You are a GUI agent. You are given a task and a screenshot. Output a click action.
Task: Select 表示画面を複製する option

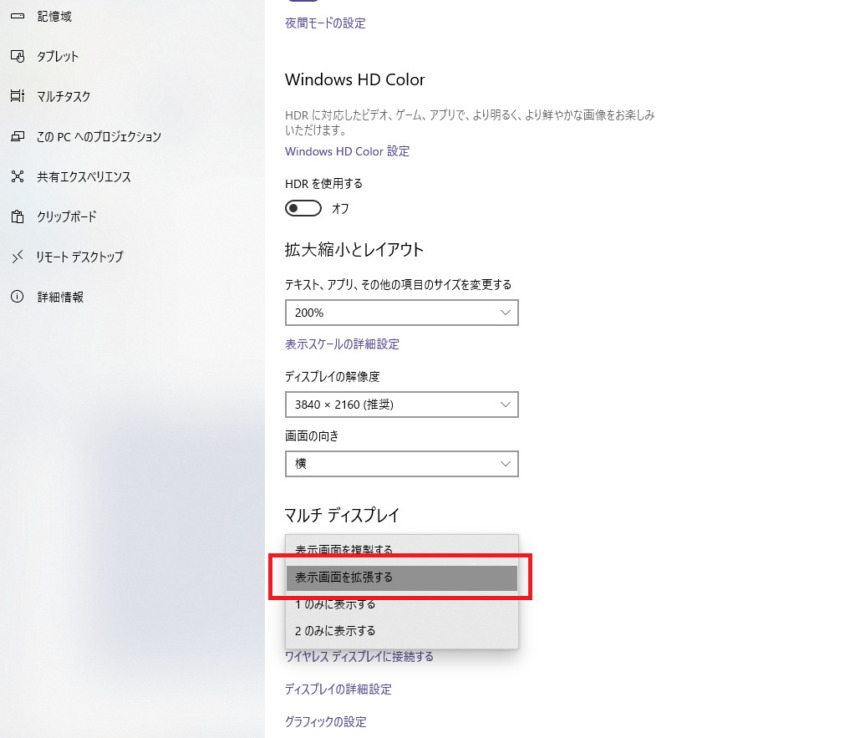tap(401, 550)
